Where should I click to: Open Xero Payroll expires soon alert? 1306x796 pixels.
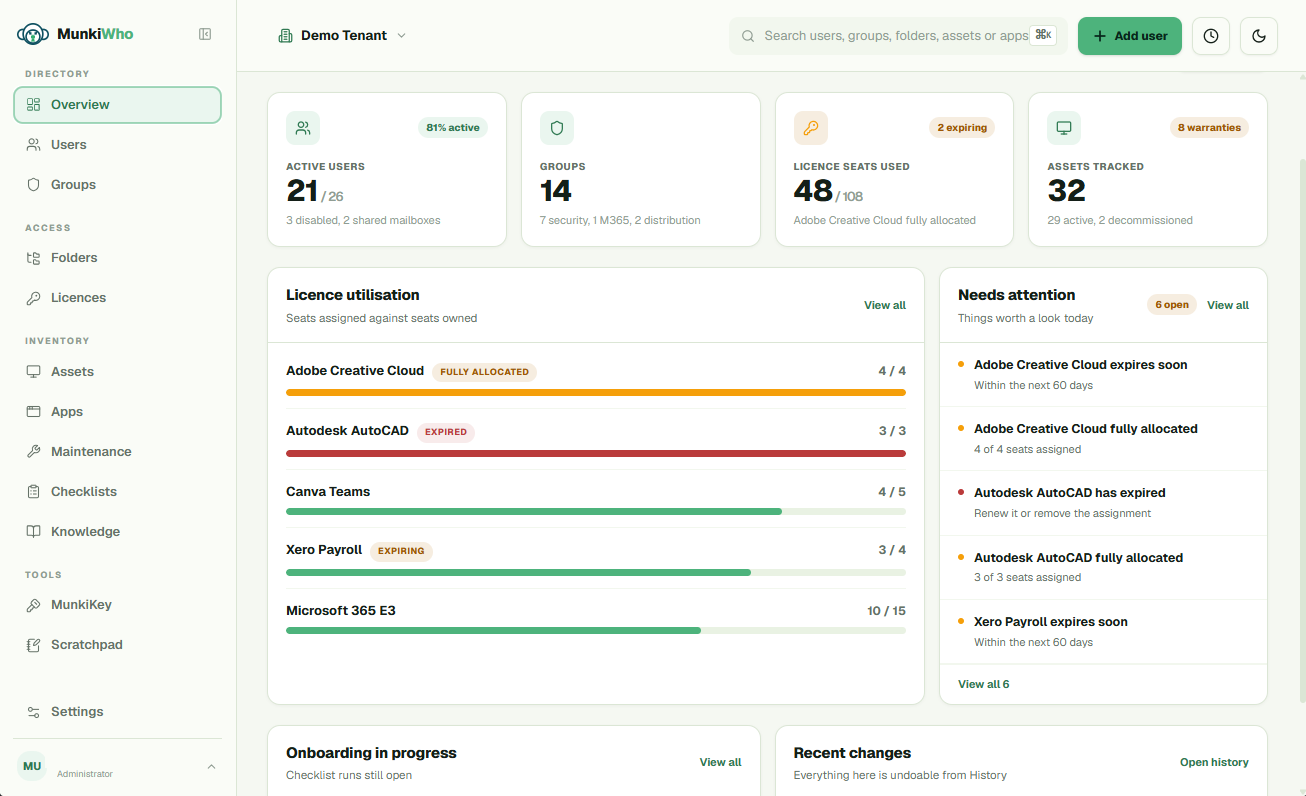click(1103, 632)
